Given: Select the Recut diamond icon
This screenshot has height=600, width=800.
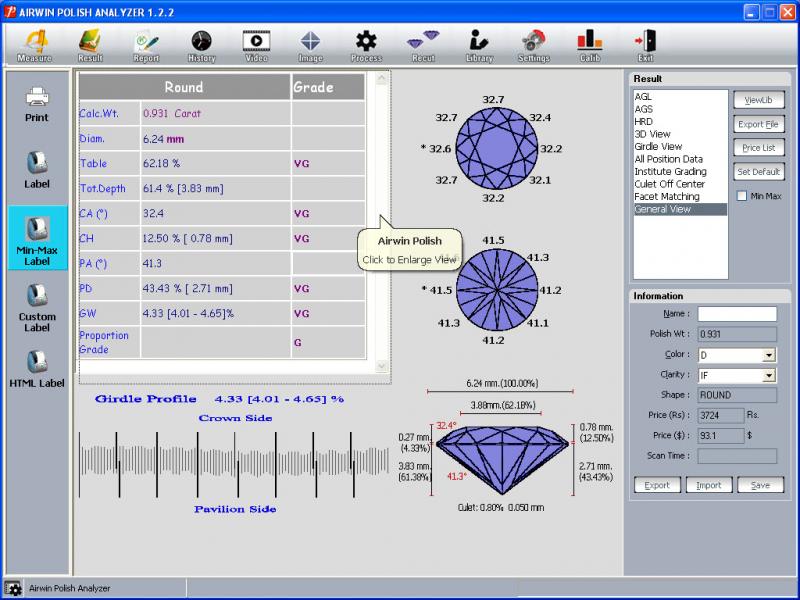Looking at the screenshot, I should point(423,44).
